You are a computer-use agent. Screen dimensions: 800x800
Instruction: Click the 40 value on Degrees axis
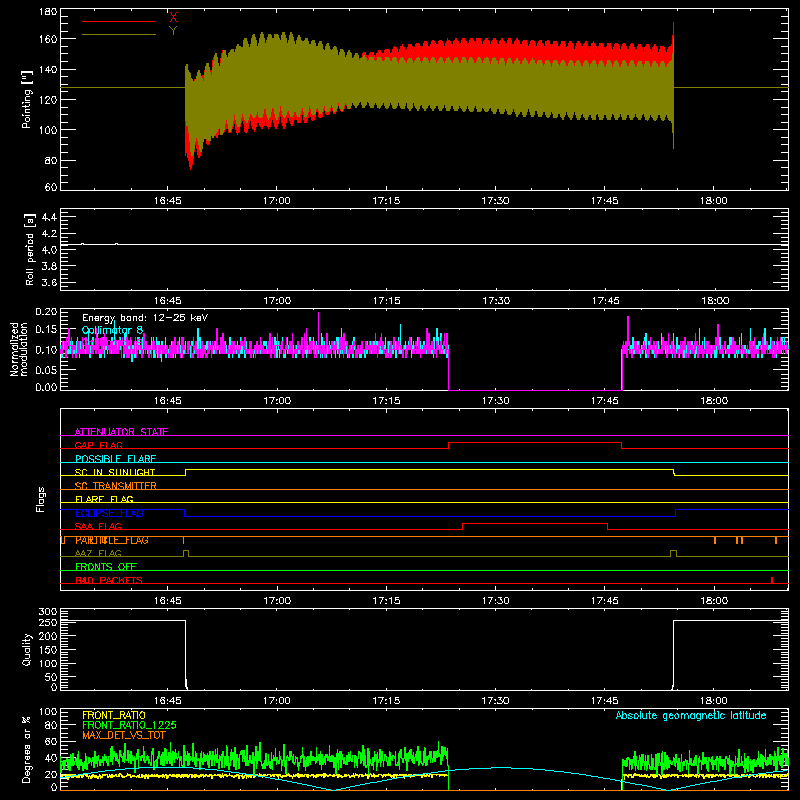(x=51, y=758)
